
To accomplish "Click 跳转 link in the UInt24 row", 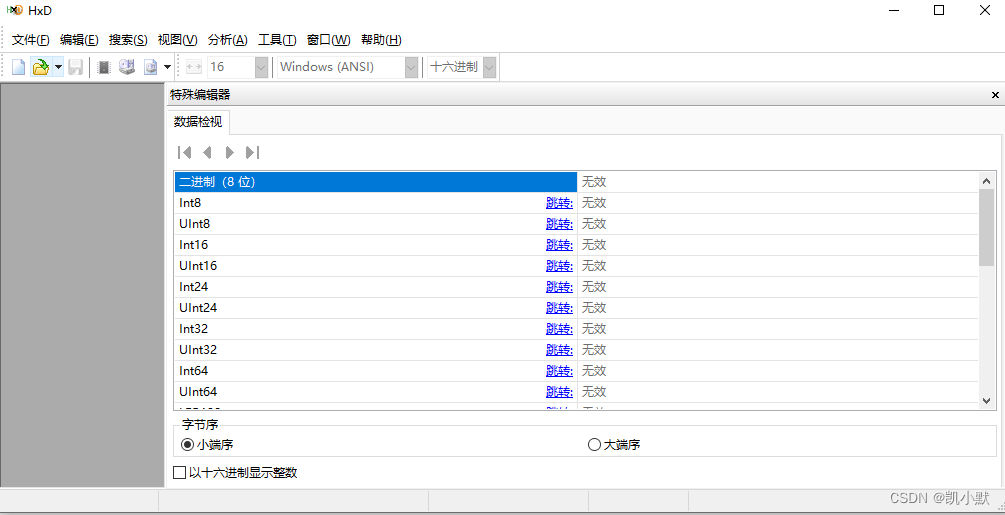I will tap(560, 308).
